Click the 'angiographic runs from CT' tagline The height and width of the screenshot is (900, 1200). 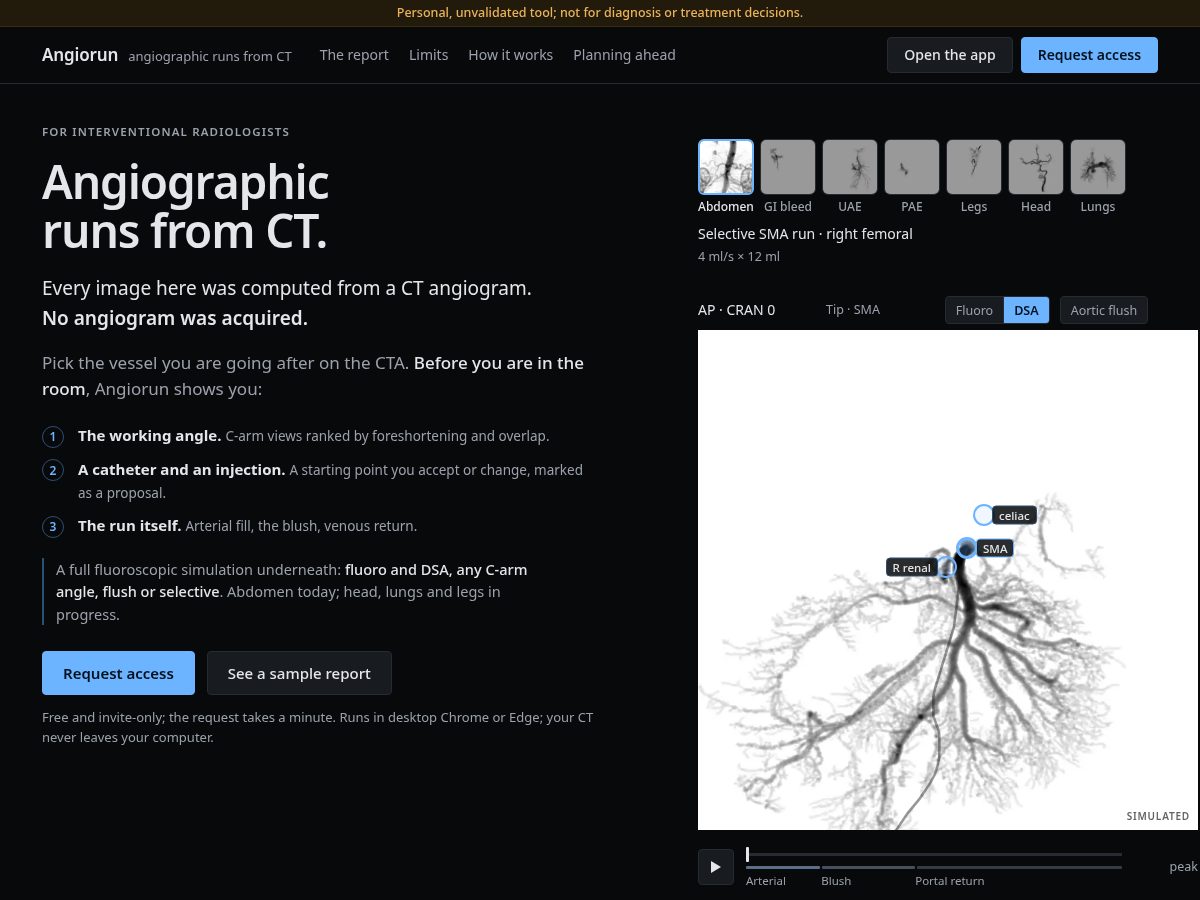[210, 56]
